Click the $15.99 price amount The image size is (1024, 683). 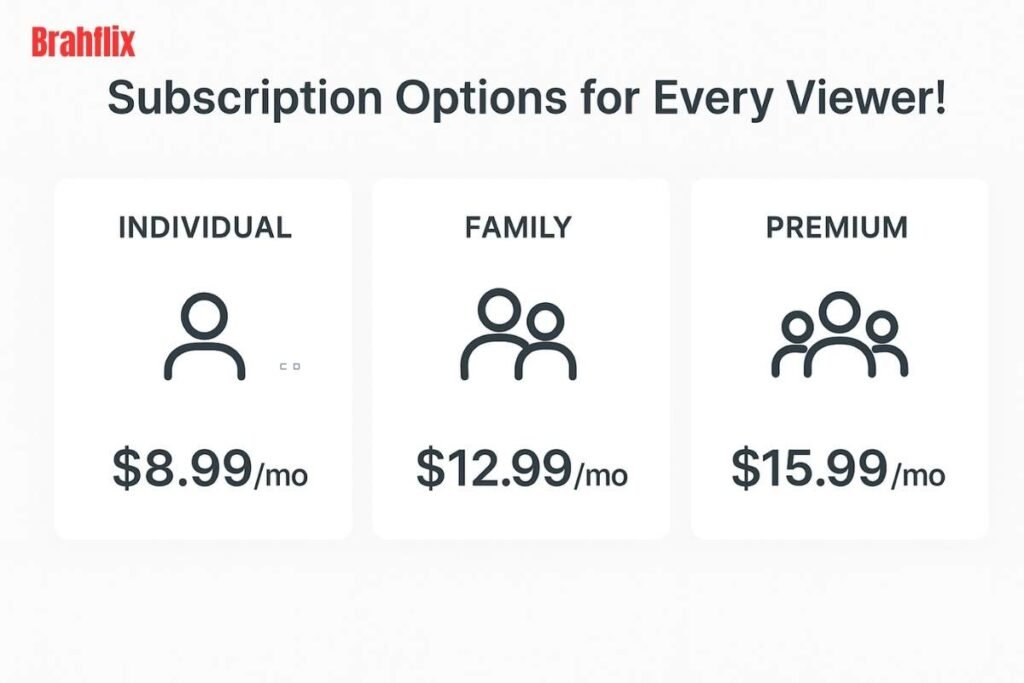808,468
